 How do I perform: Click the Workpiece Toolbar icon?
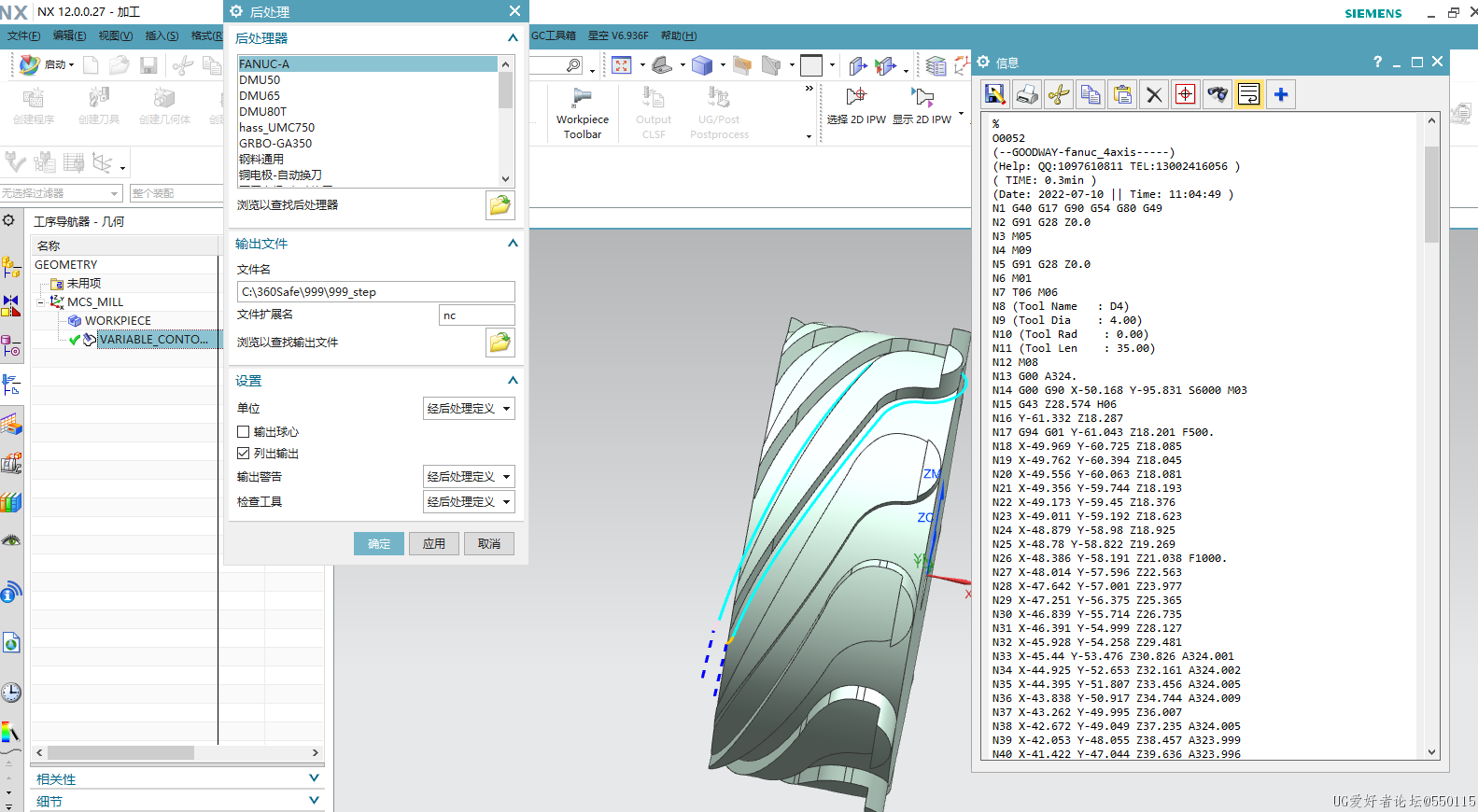coord(583,97)
